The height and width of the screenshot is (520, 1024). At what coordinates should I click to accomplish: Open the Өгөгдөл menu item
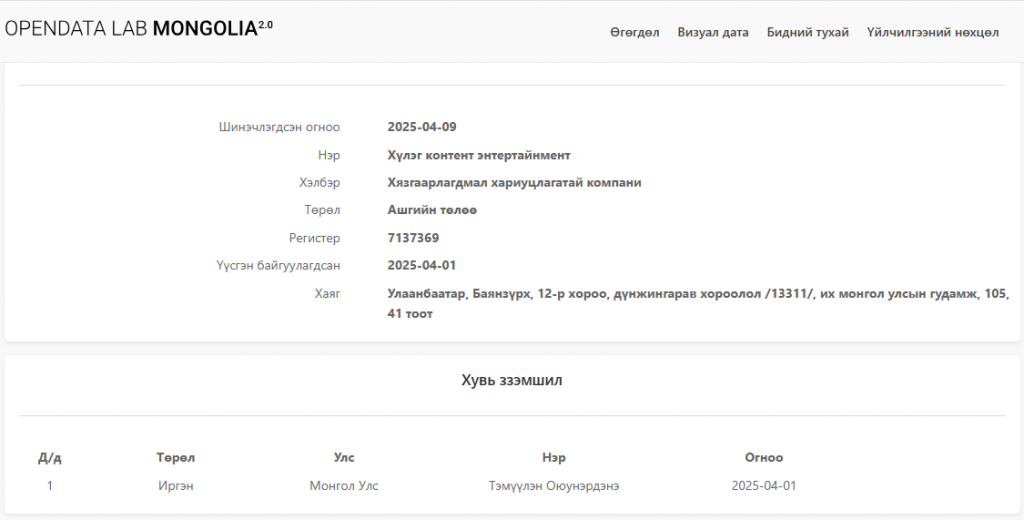635,33
